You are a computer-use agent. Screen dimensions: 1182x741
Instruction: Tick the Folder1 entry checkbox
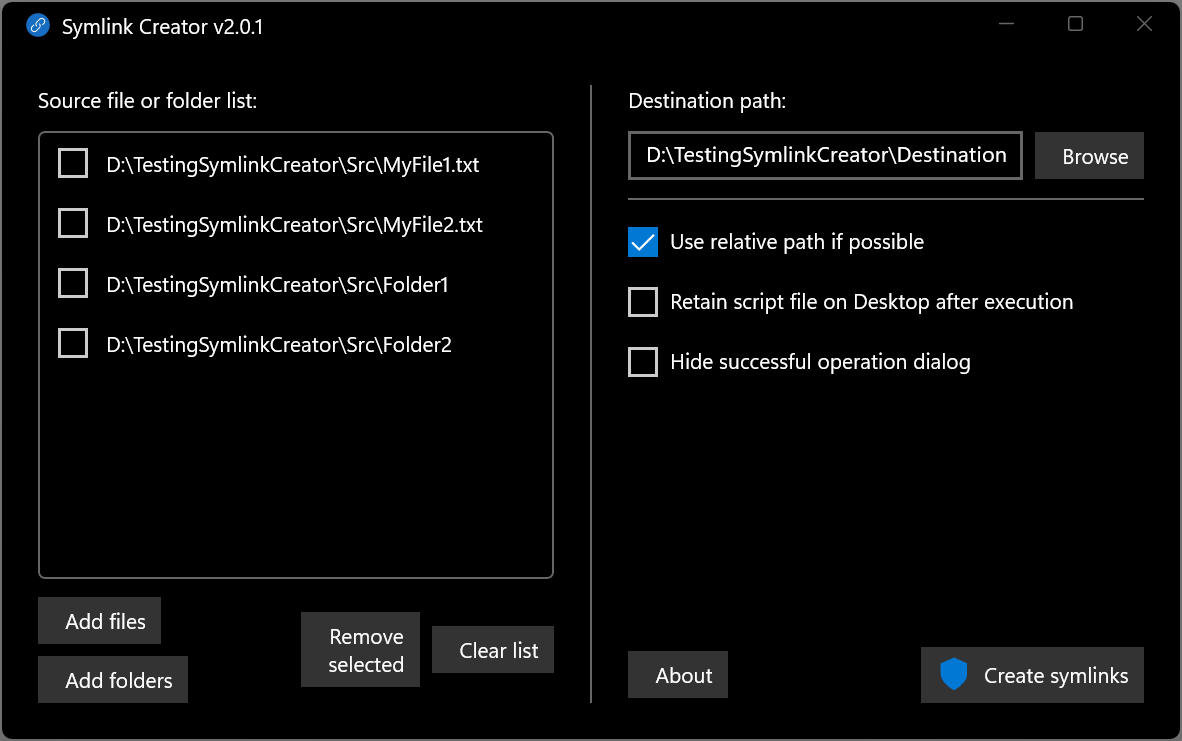[x=73, y=283]
